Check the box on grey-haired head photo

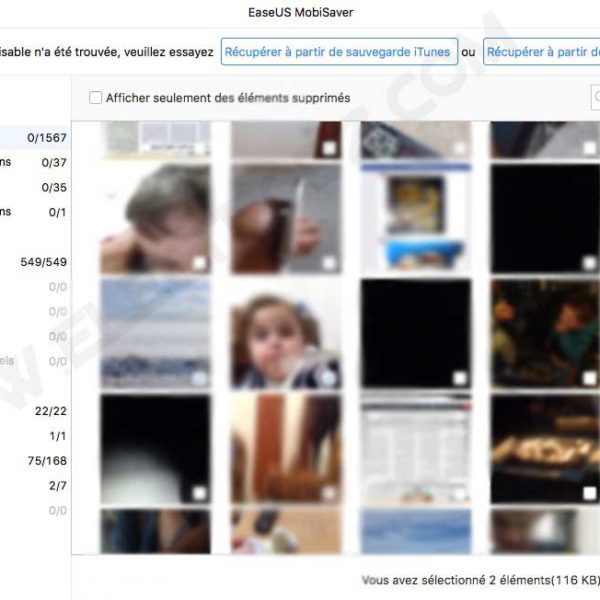[x=199, y=263]
